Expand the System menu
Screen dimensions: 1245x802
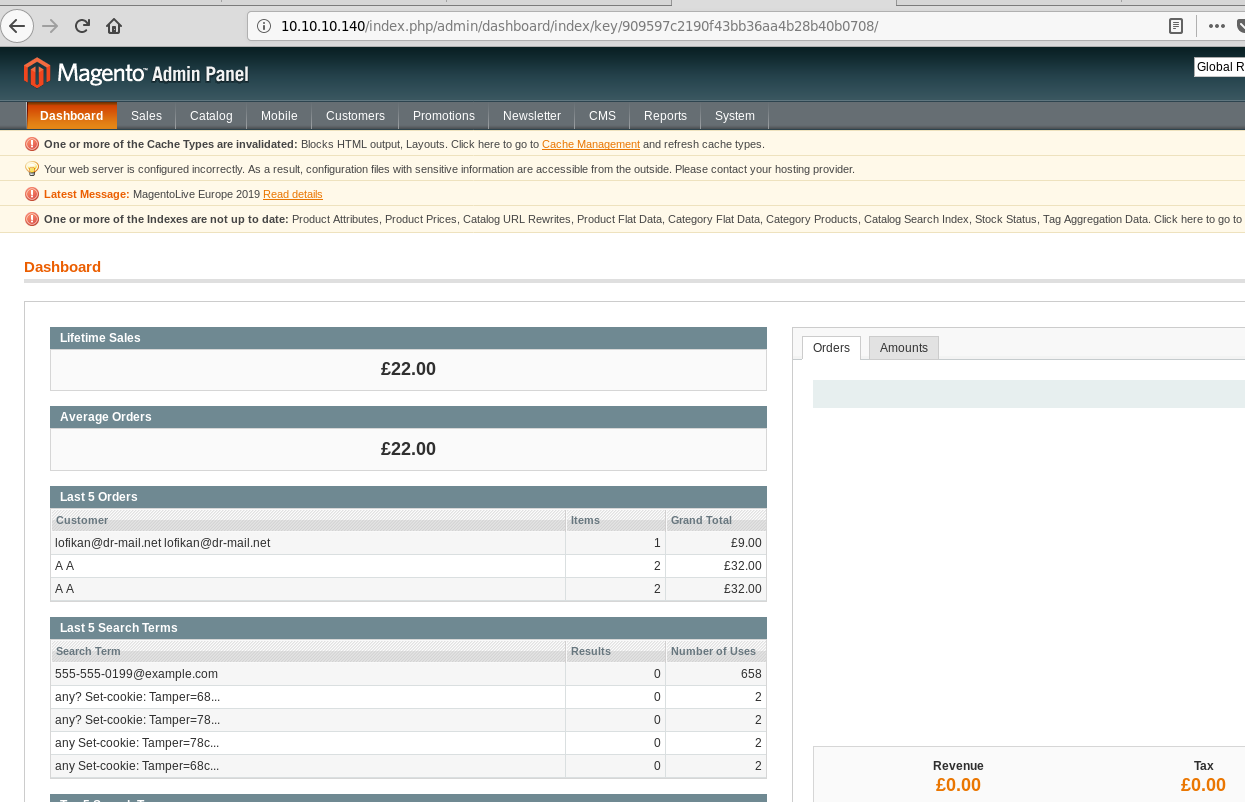click(x=734, y=116)
